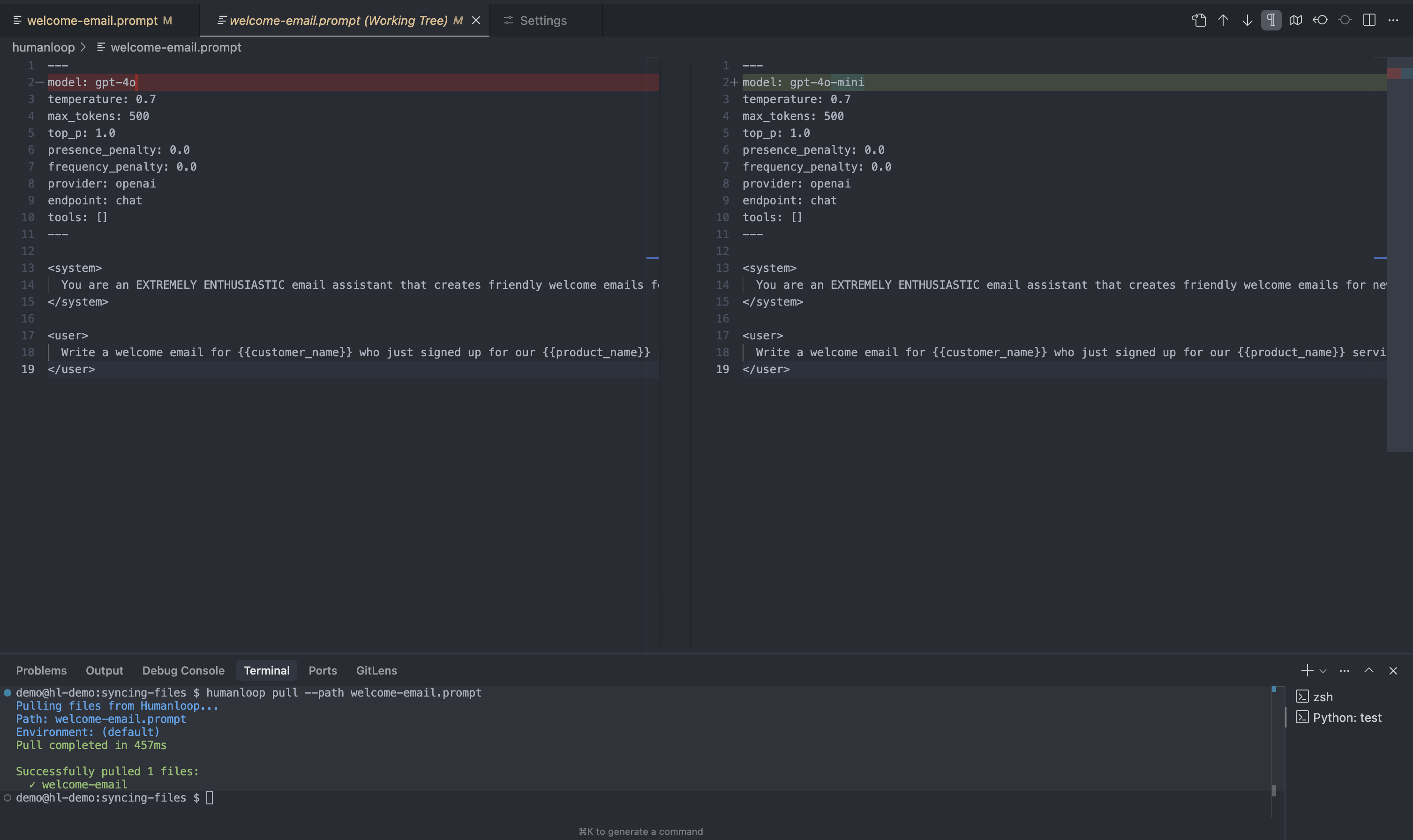This screenshot has height=840, width=1413.
Task: Click line number 14 in the left pane
Action: 28,285
